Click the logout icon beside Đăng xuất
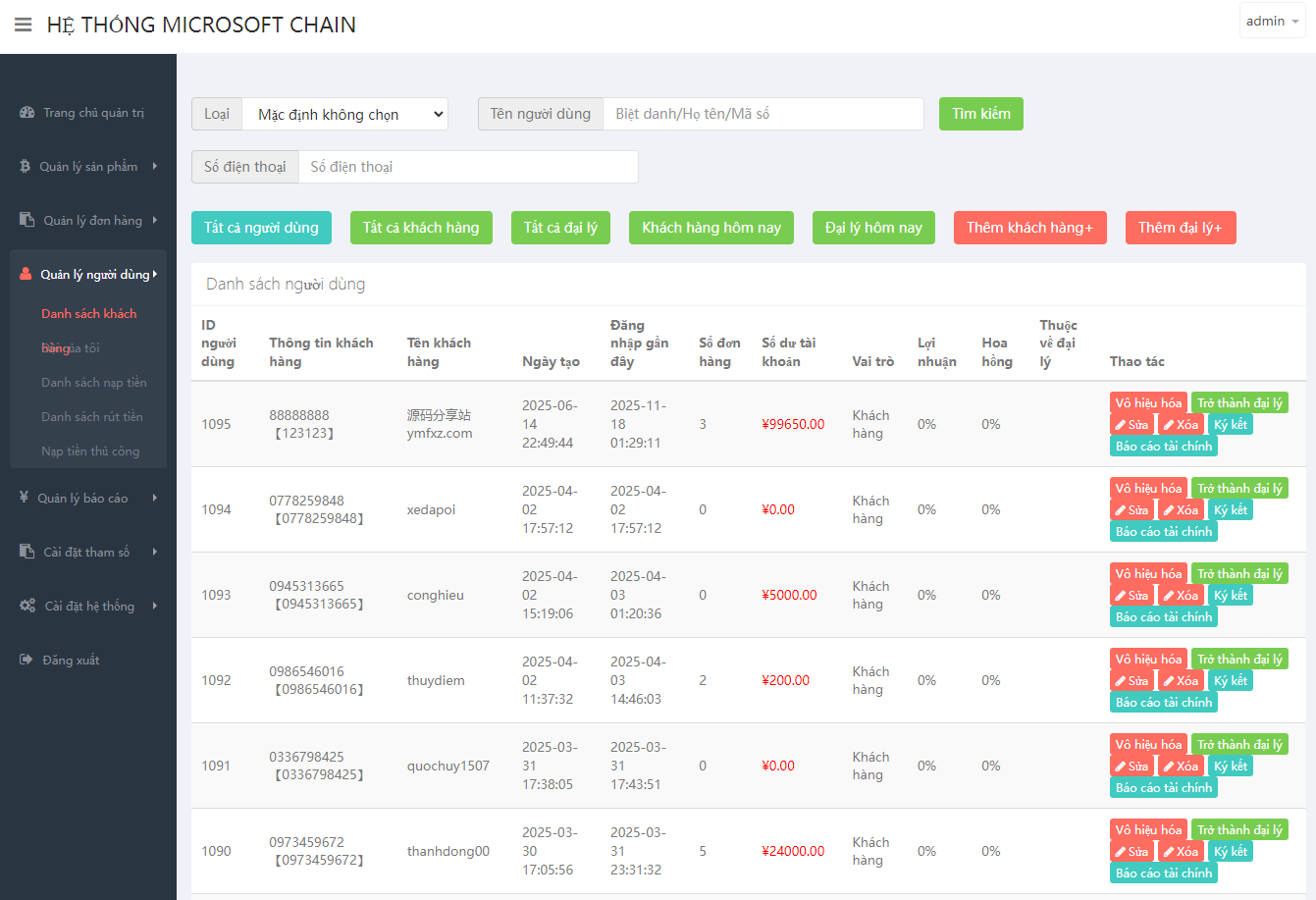 click(x=26, y=660)
